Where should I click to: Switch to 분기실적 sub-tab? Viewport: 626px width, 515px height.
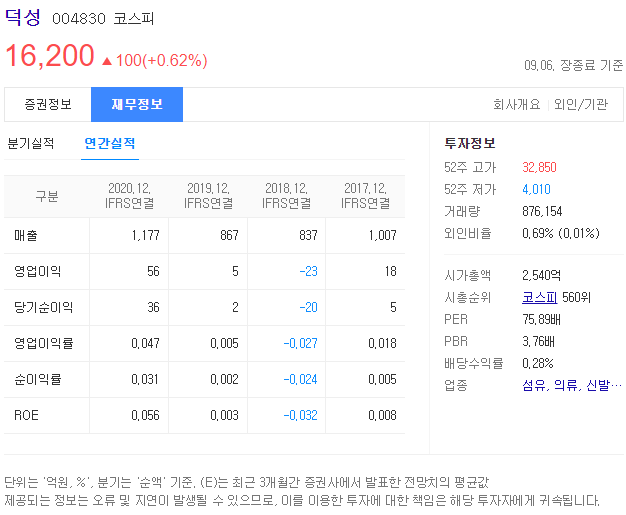[x=31, y=143]
